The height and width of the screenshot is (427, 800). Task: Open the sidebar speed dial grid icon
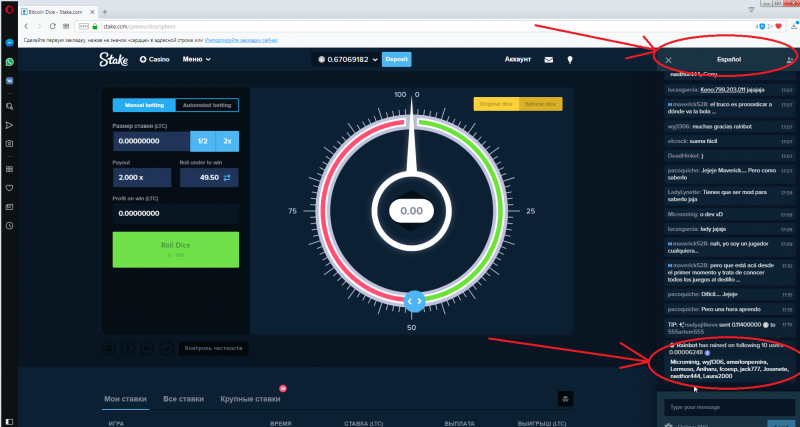coord(9,169)
